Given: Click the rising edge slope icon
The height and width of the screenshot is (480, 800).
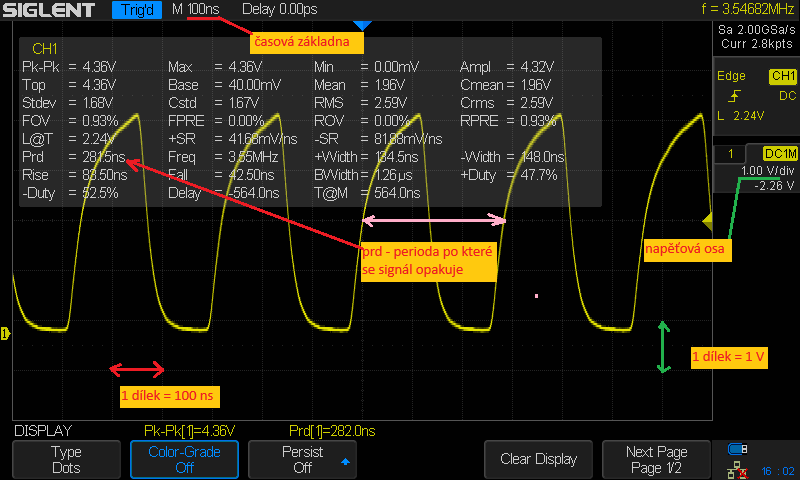Looking at the screenshot, I should click(735, 96).
